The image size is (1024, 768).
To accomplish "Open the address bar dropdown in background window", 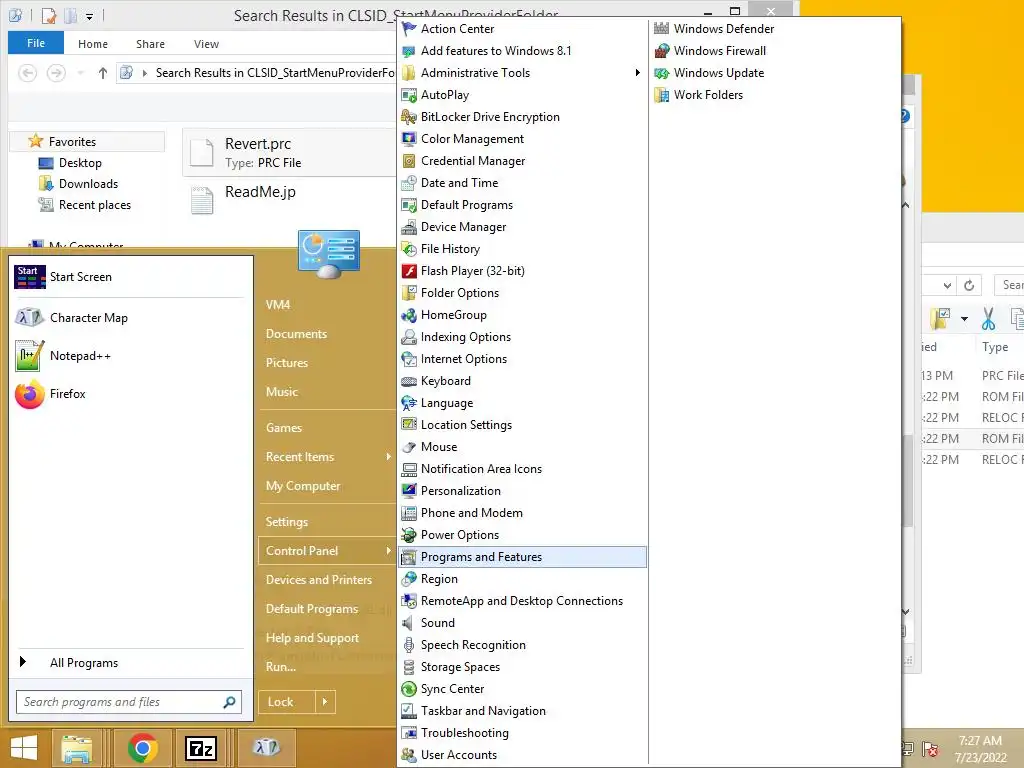I will pos(947,285).
